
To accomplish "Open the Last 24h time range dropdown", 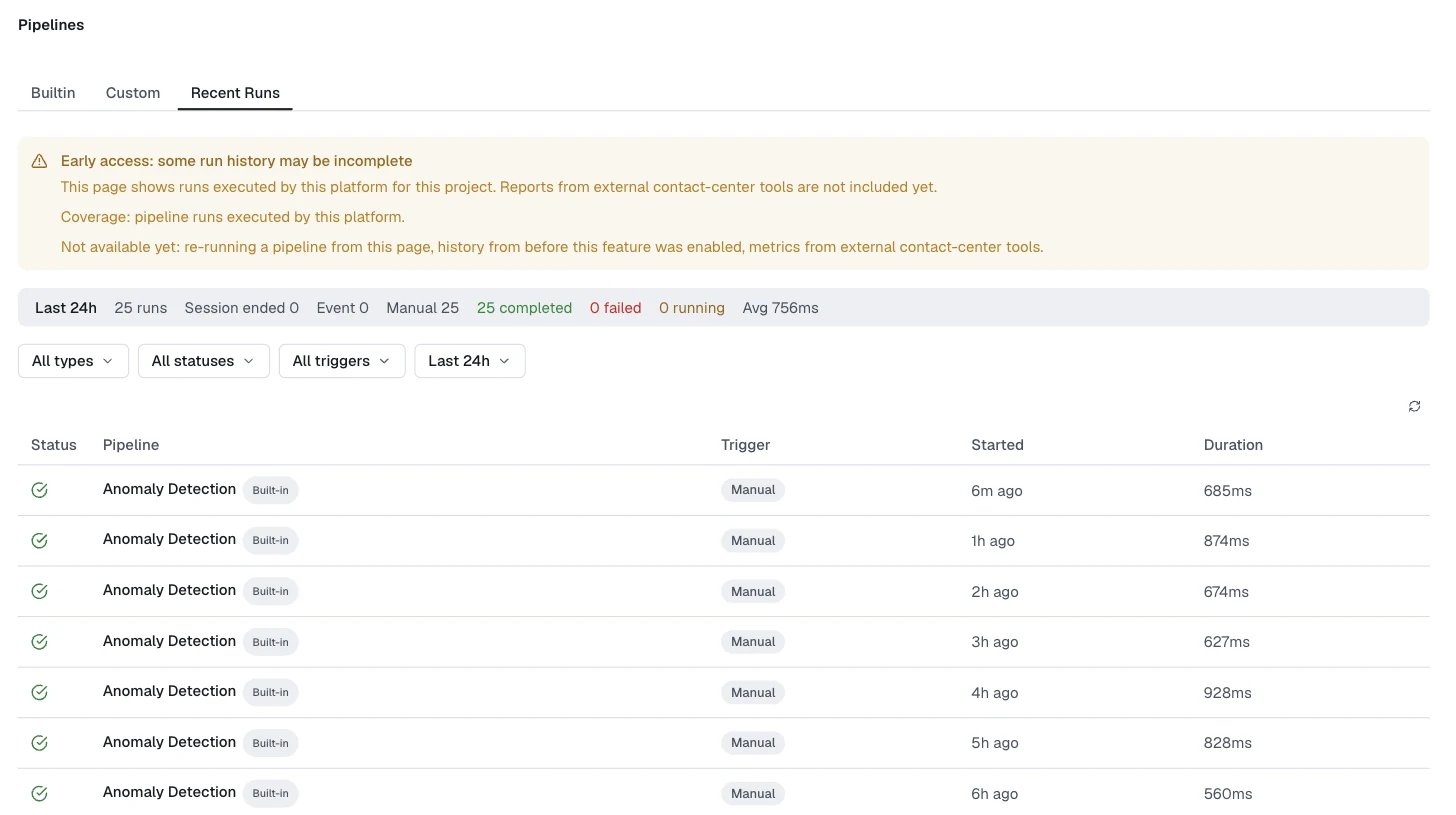I will 470,361.
